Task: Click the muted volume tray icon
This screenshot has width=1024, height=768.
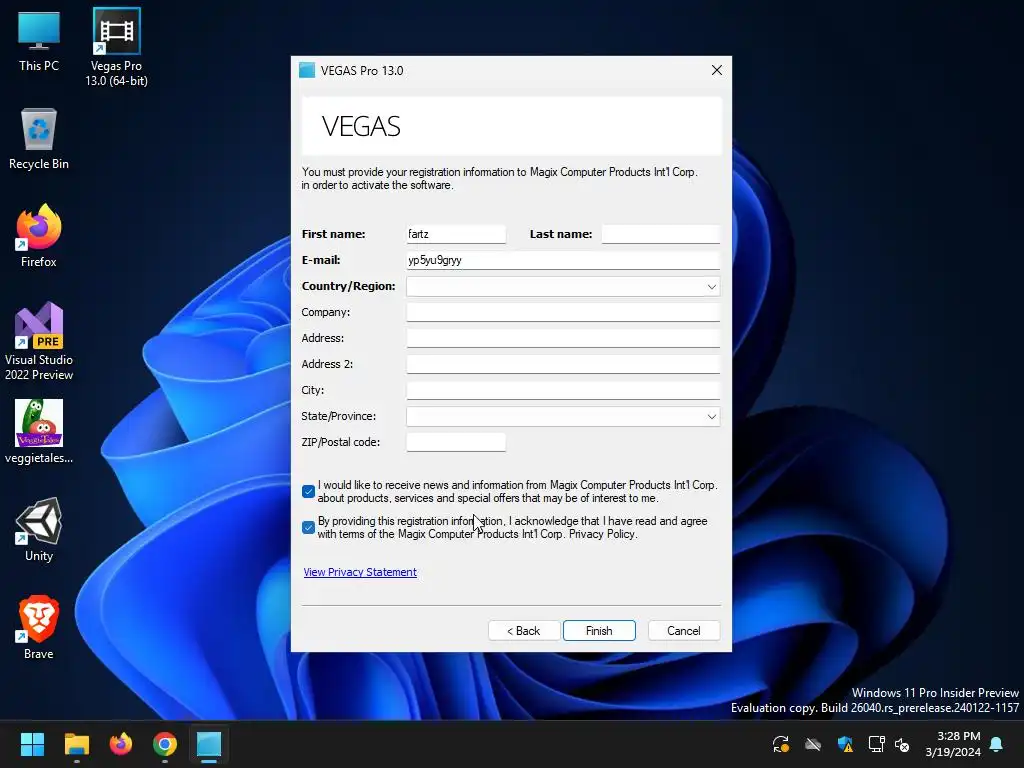Action: click(902, 744)
